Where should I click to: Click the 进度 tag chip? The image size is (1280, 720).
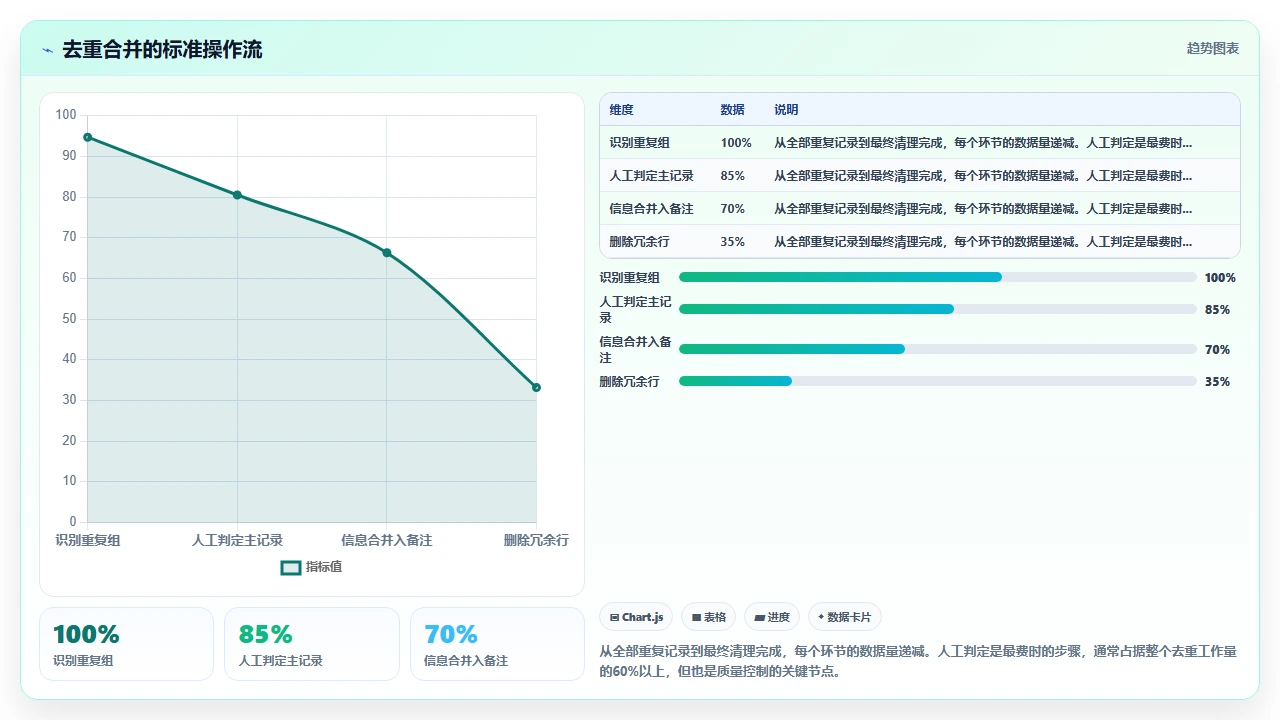(772, 617)
